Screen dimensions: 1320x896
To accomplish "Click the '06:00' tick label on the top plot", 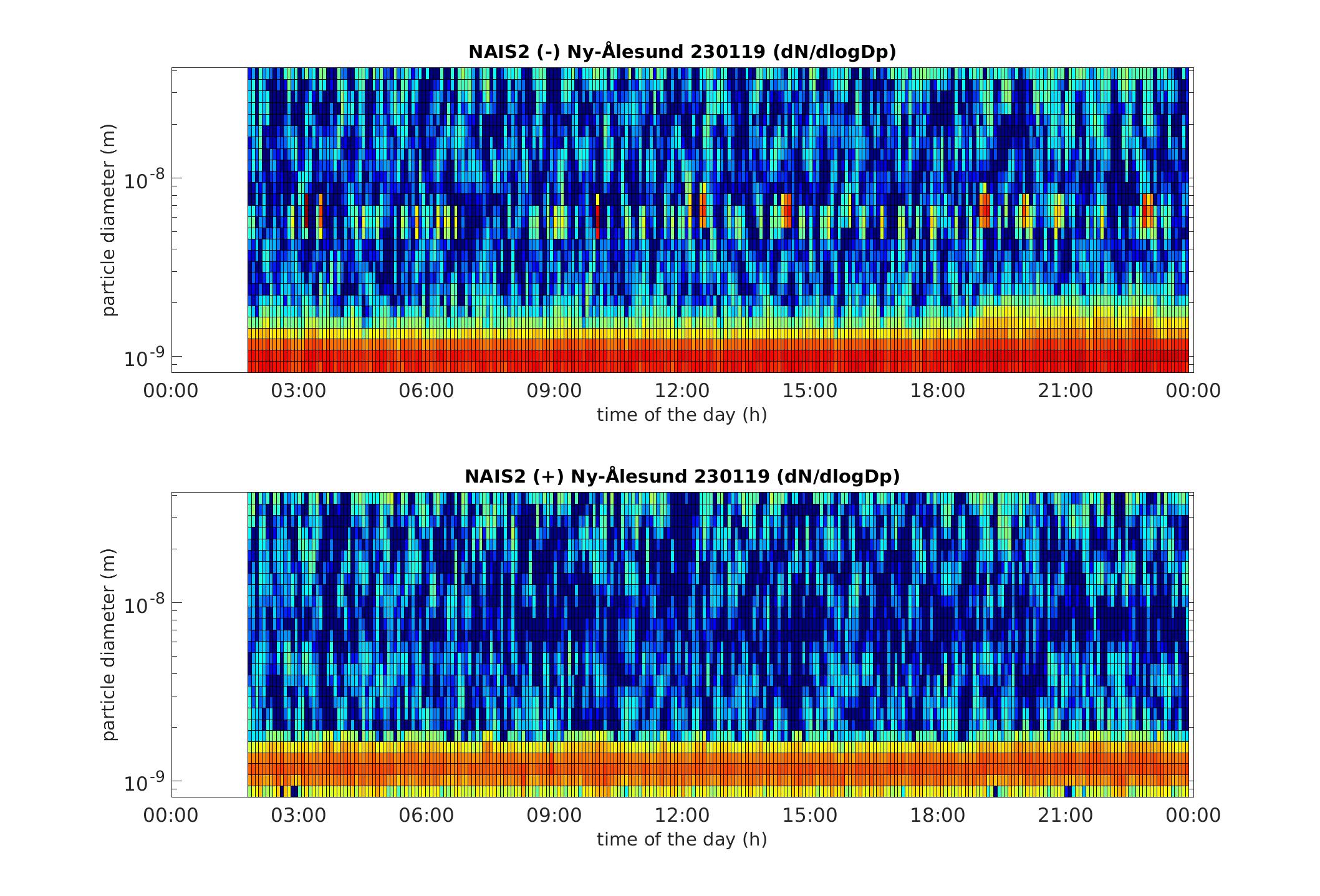I will [426, 391].
